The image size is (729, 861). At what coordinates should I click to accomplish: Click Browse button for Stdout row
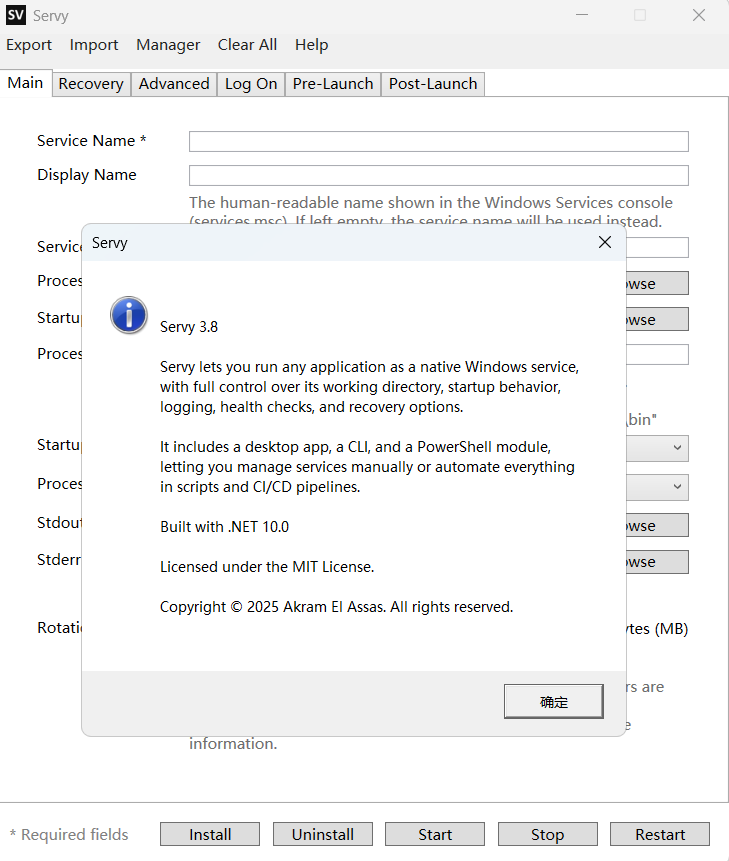[657, 525]
